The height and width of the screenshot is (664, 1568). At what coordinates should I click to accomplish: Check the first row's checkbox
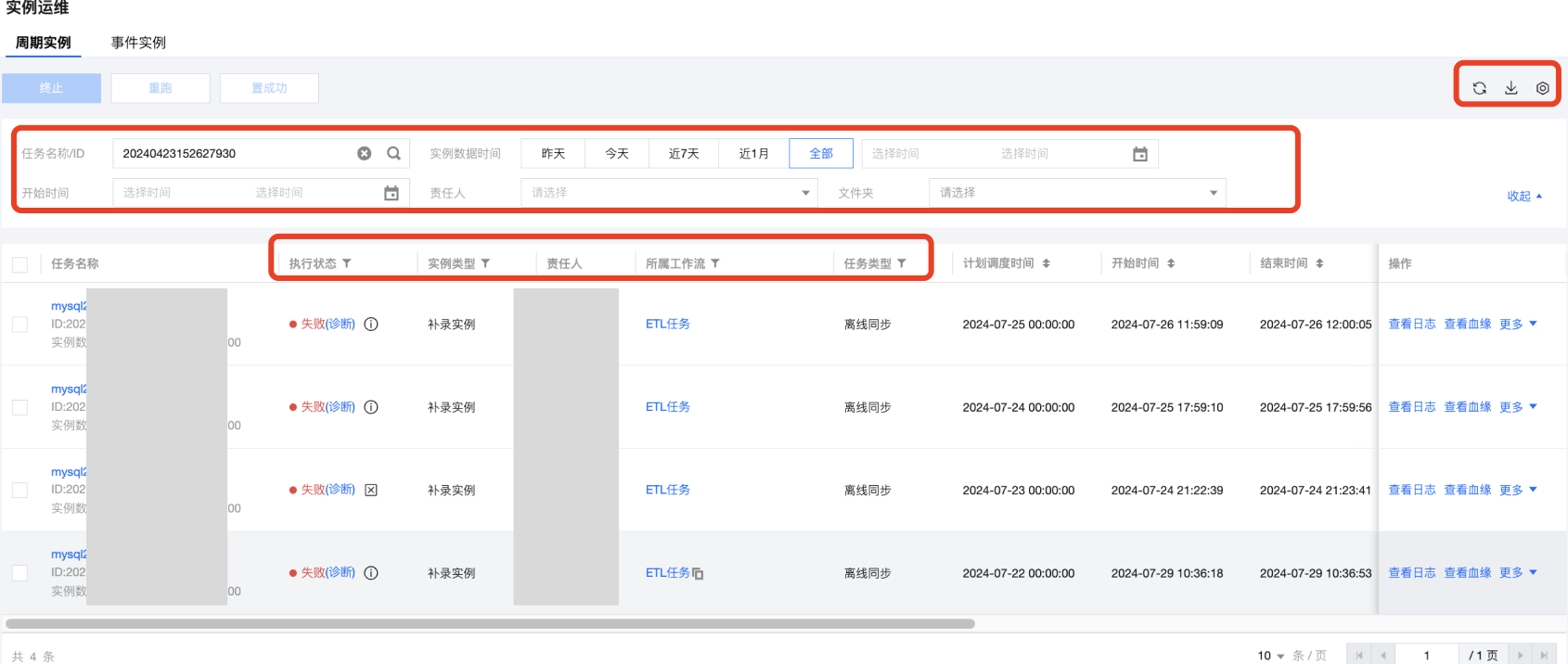coord(19,325)
